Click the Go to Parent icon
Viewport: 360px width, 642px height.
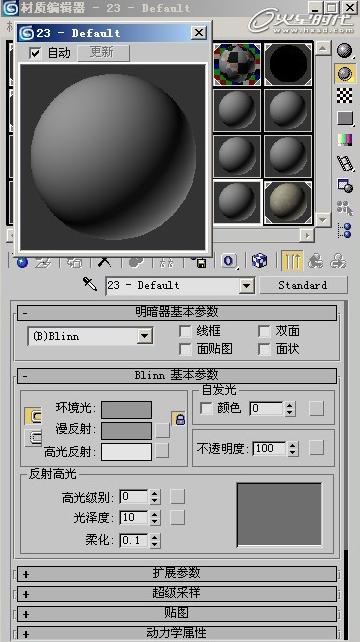[315, 261]
